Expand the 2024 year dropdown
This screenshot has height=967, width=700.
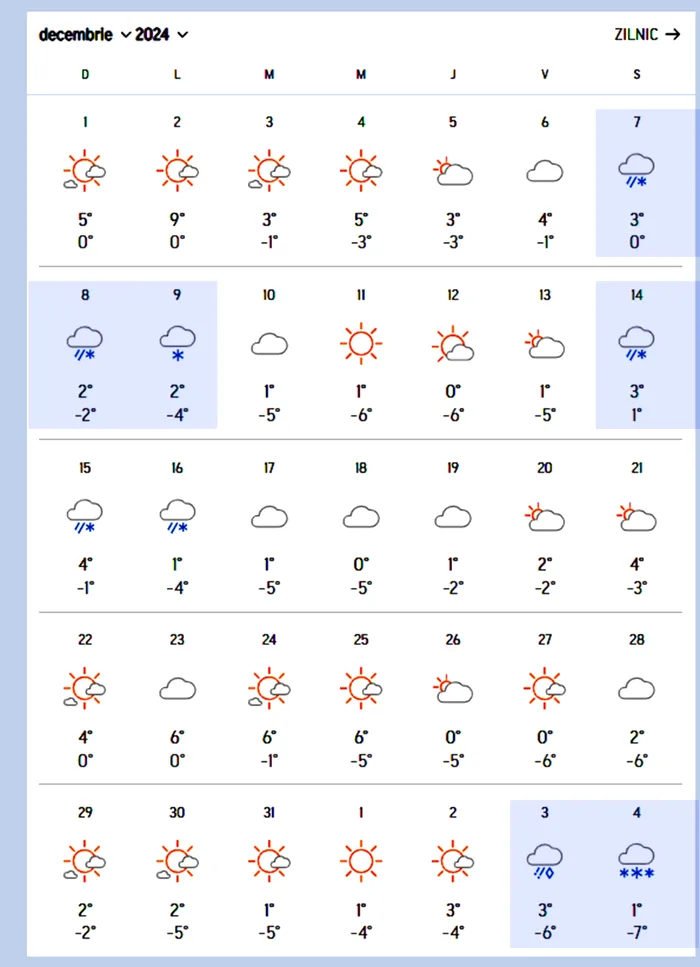coord(162,35)
